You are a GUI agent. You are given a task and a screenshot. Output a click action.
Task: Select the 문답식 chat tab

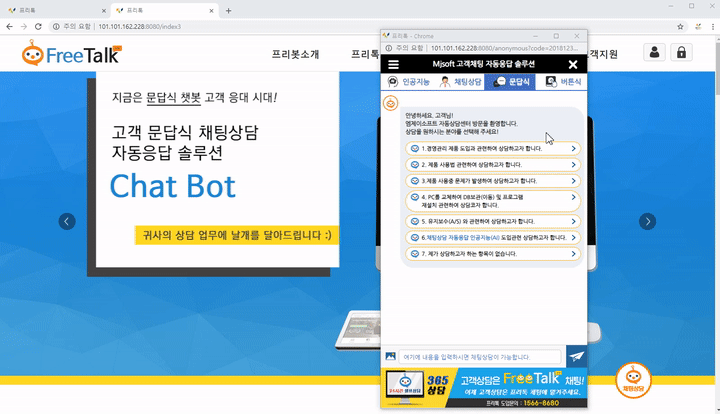(510, 82)
